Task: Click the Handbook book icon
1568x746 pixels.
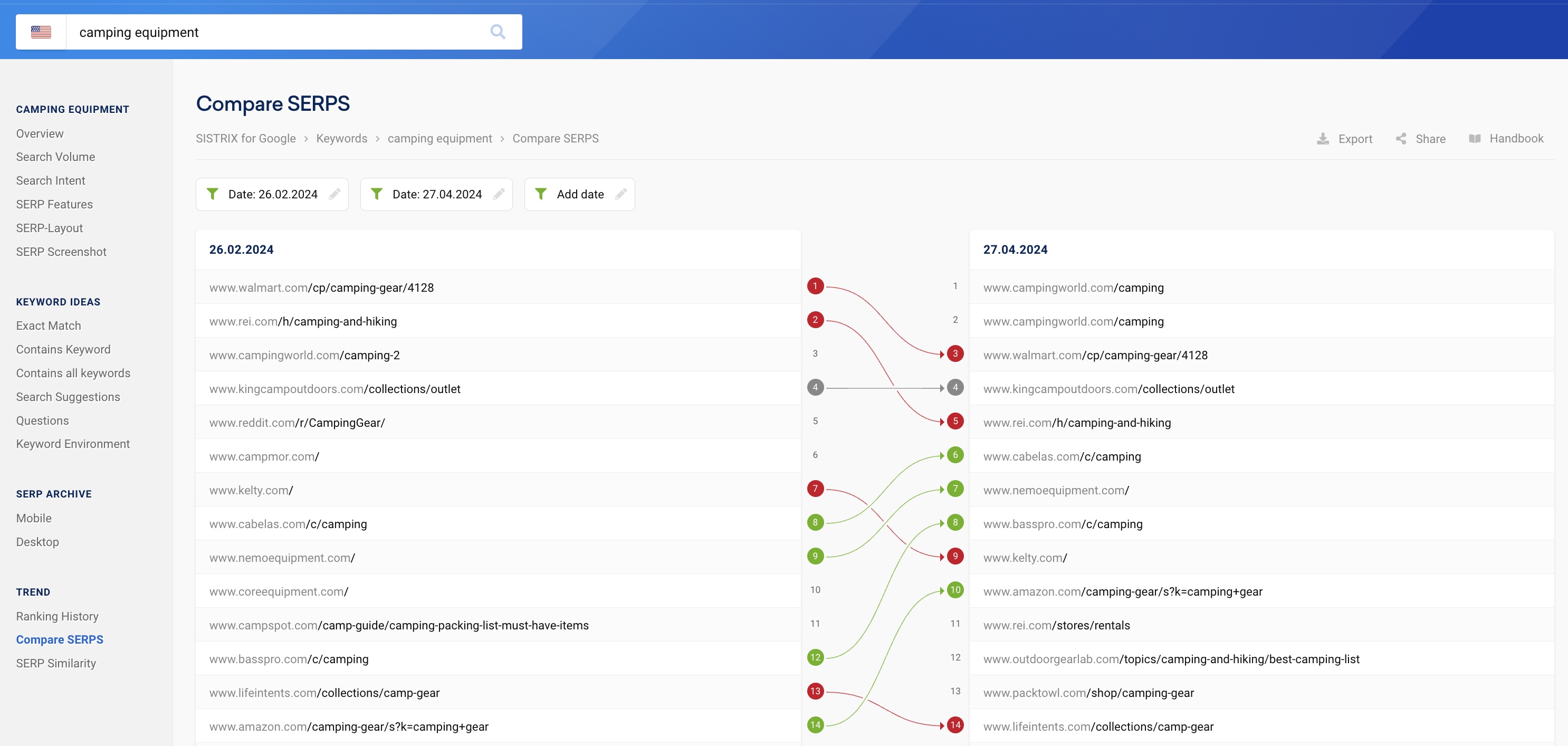Action: click(x=1475, y=139)
